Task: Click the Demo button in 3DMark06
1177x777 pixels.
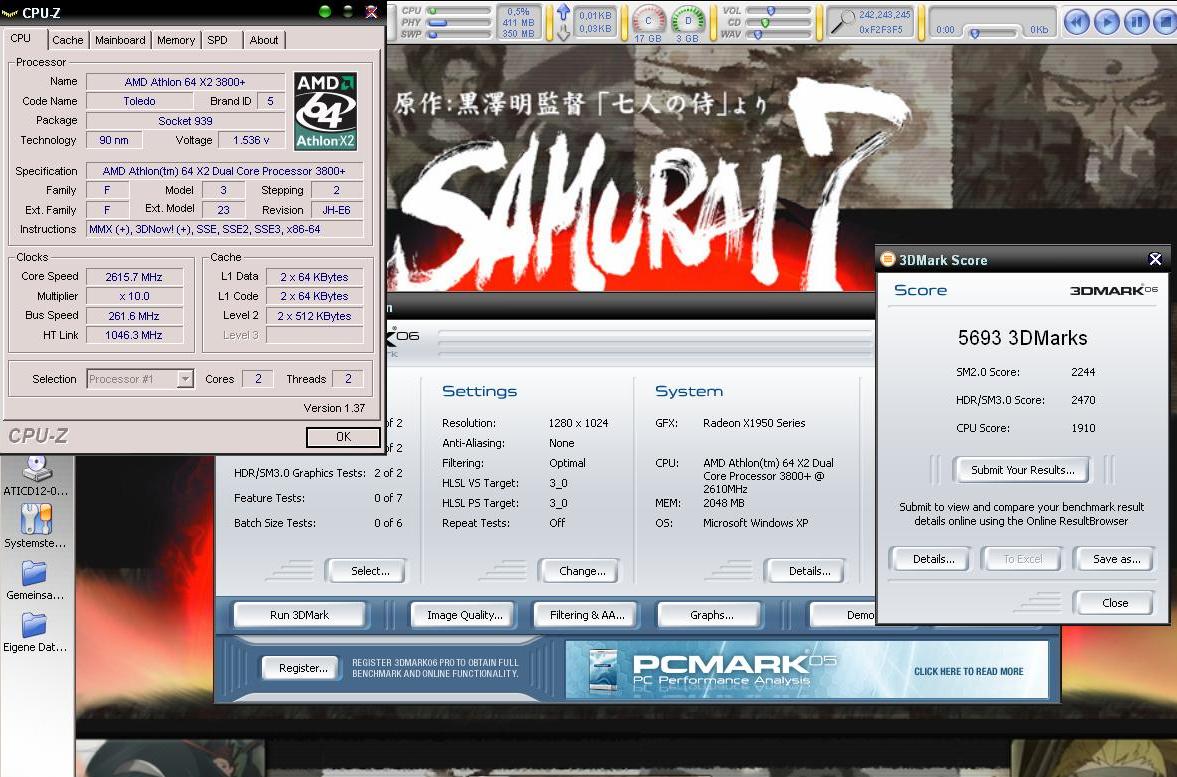Action: pyautogui.click(x=844, y=615)
